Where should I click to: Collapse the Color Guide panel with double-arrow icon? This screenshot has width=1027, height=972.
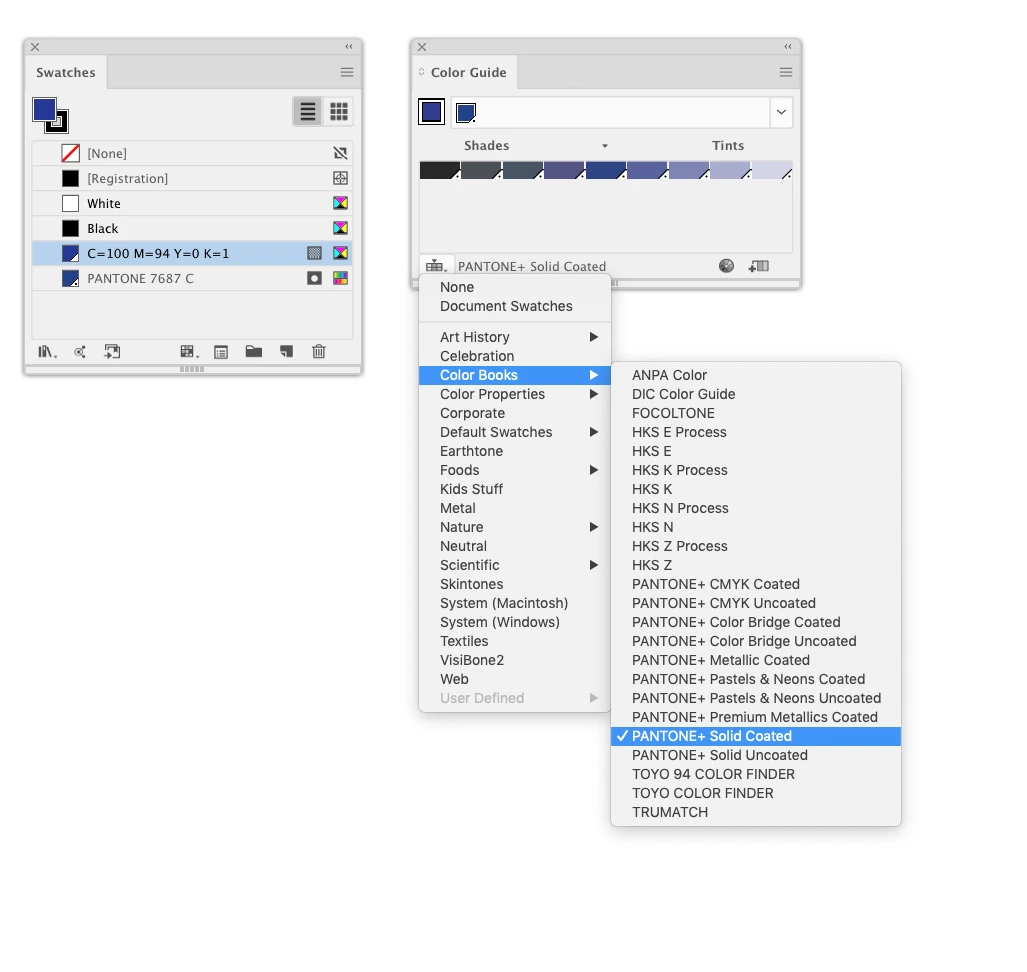click(x=788, y=47)
